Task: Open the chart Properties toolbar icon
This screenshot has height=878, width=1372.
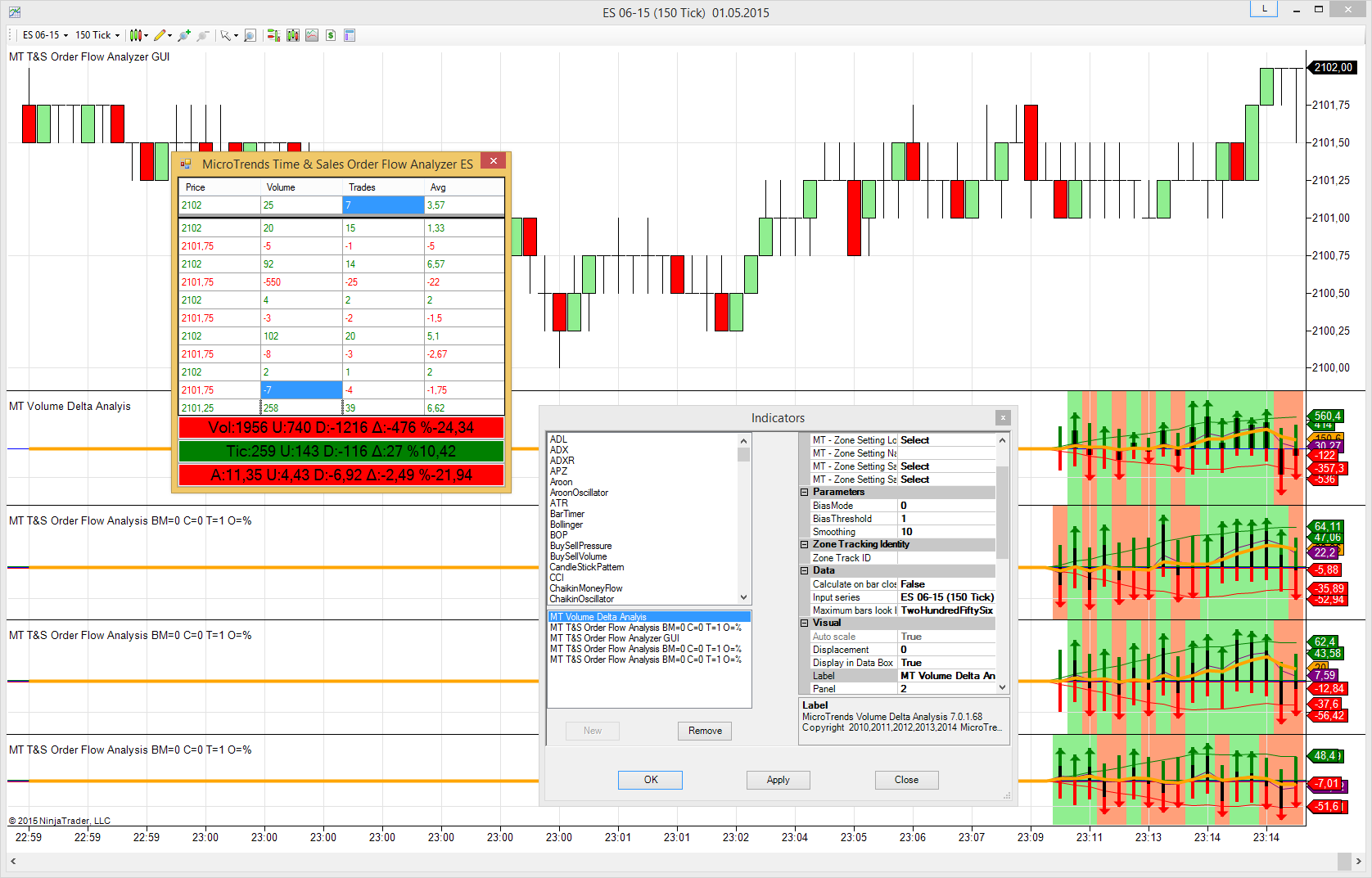Action: (x=350, y=35)
